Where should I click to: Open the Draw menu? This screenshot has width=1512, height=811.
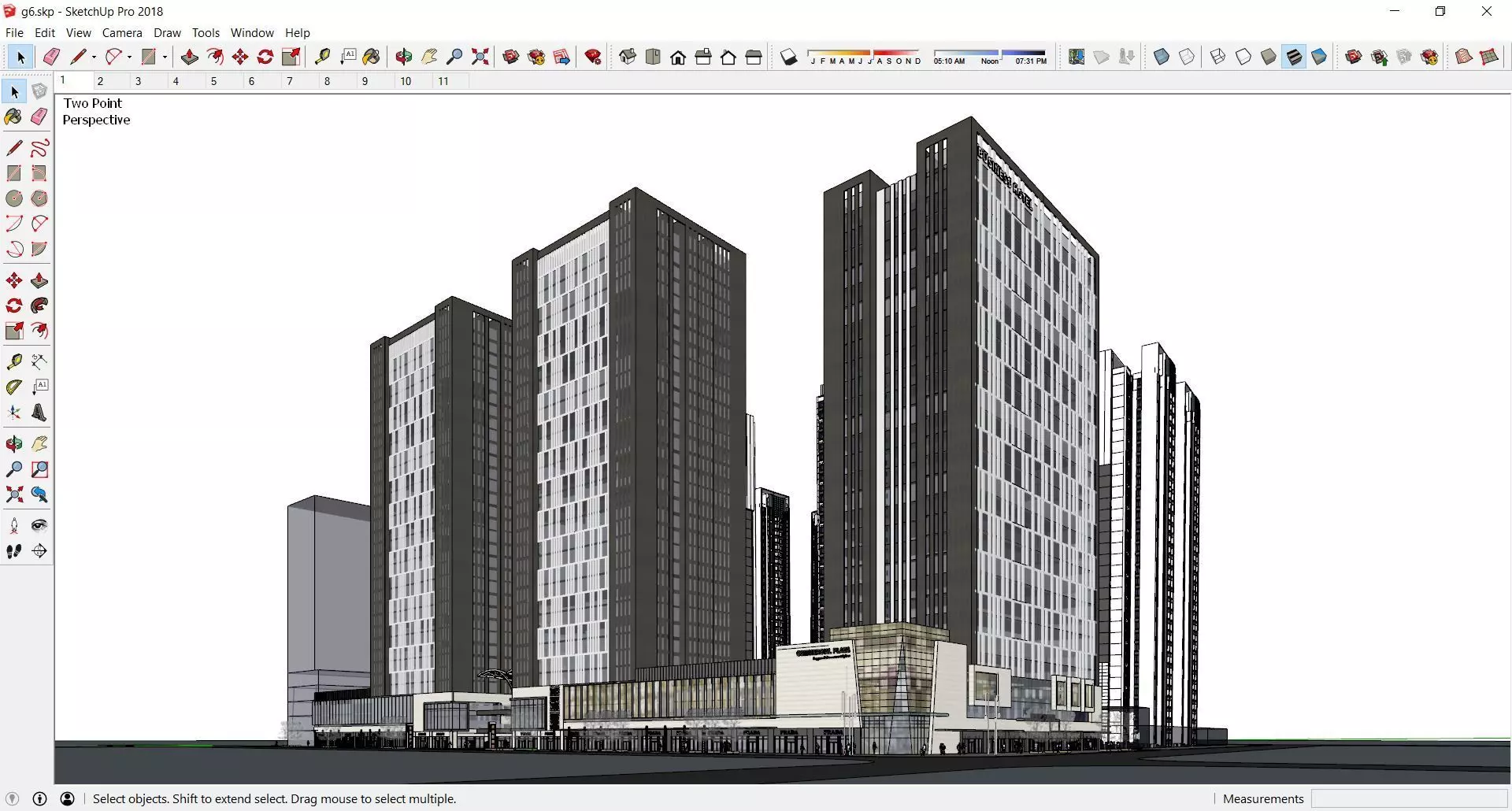[167, 33]
